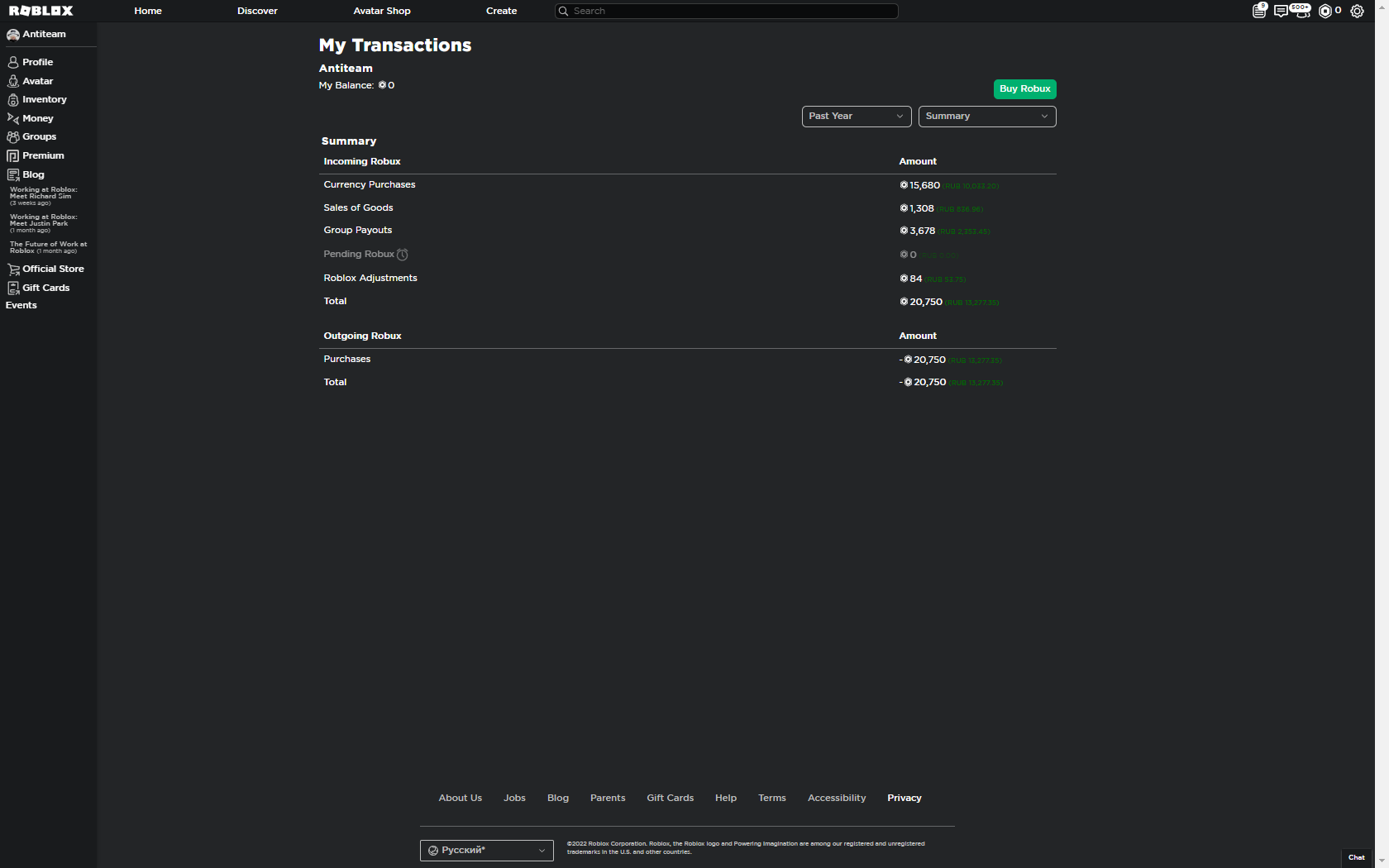Screen dimensions: 1389x868
Task: Click the globe icon in the language selector
Action: 433,850
